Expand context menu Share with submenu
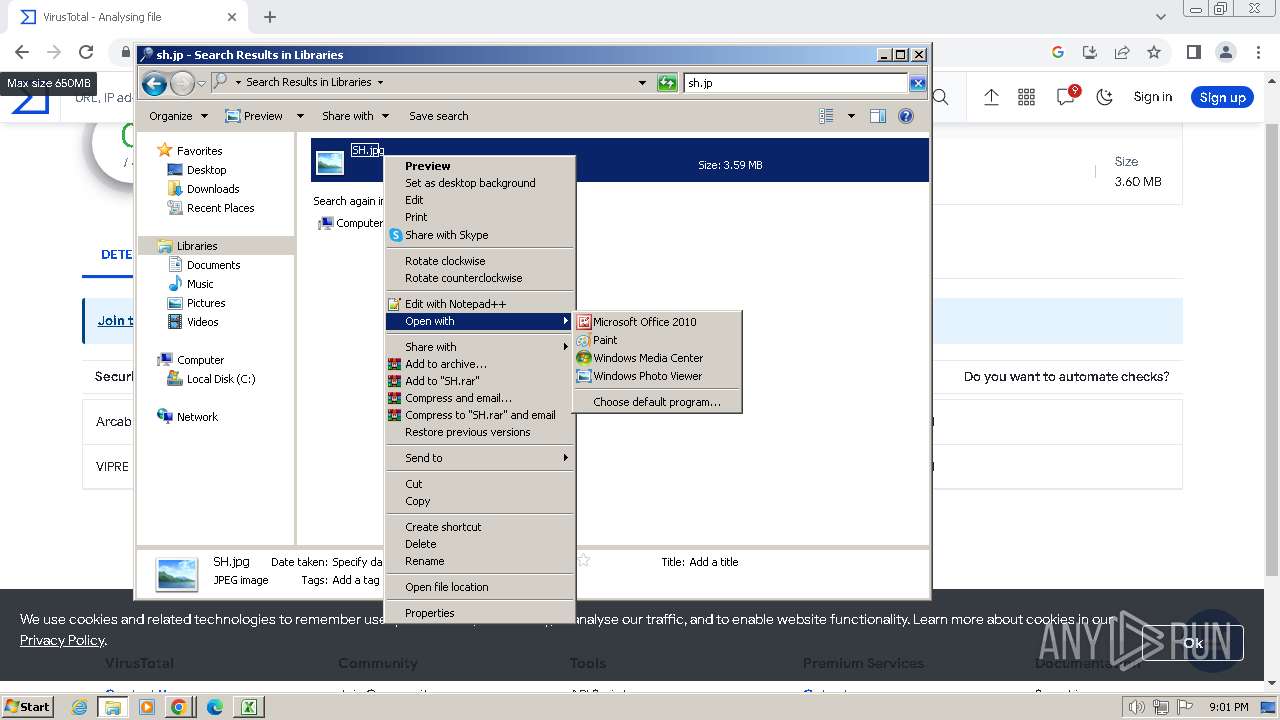The image size is (1280, 720). click(480, 347)
